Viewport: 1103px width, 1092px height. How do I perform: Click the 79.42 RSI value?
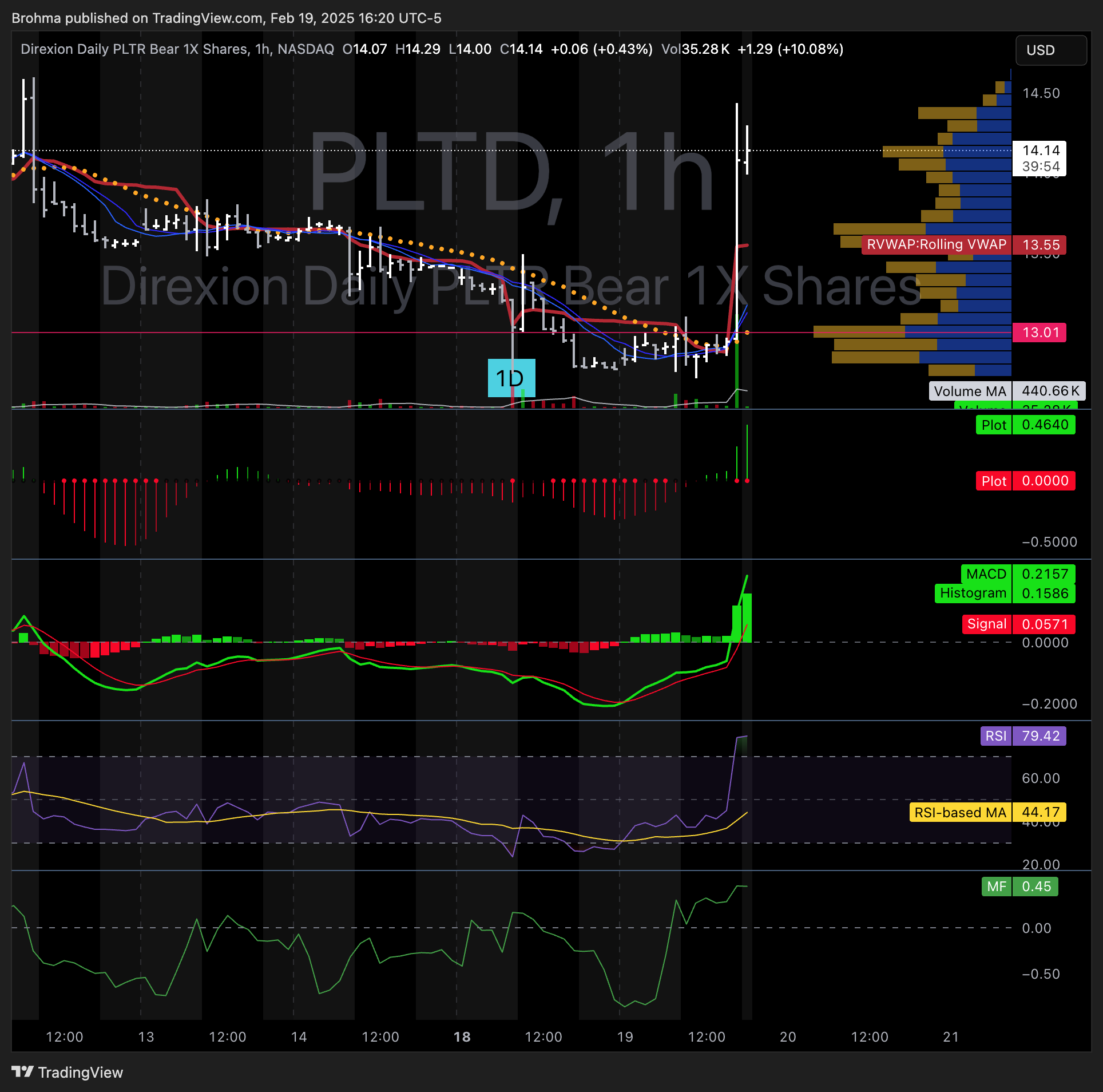tap(1041, 735)
